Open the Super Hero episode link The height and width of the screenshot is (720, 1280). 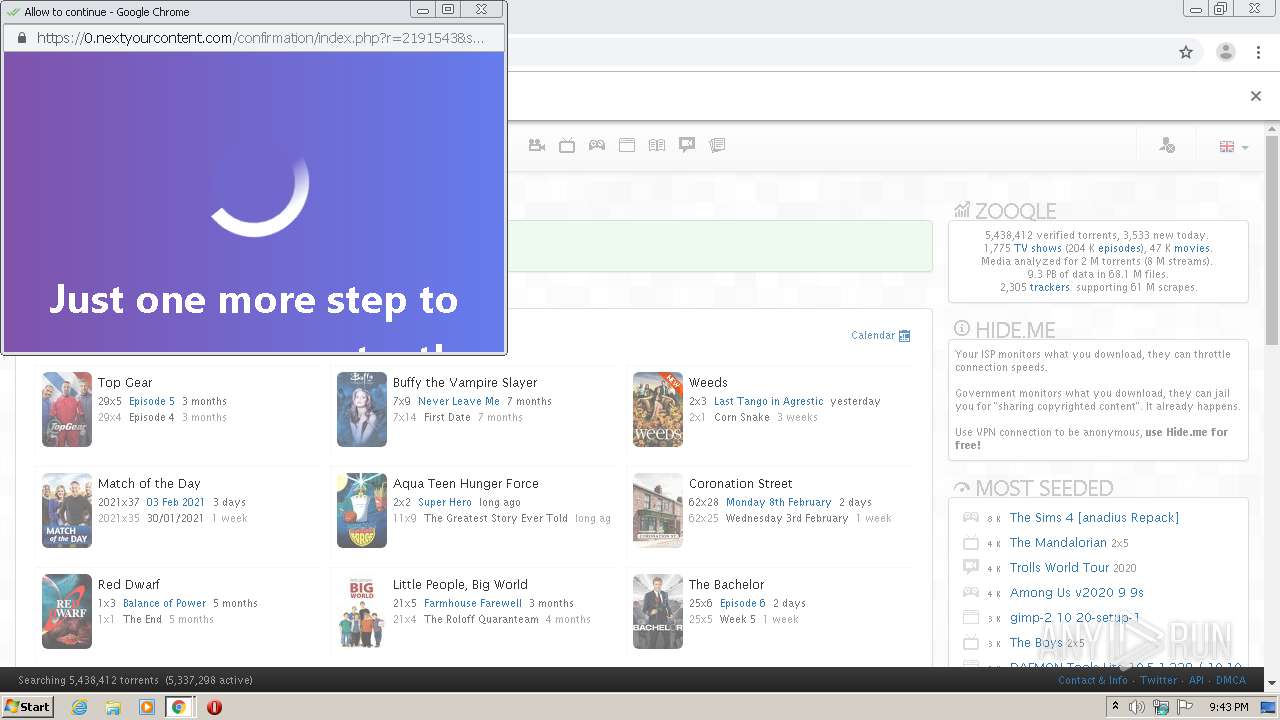(445, 502)
